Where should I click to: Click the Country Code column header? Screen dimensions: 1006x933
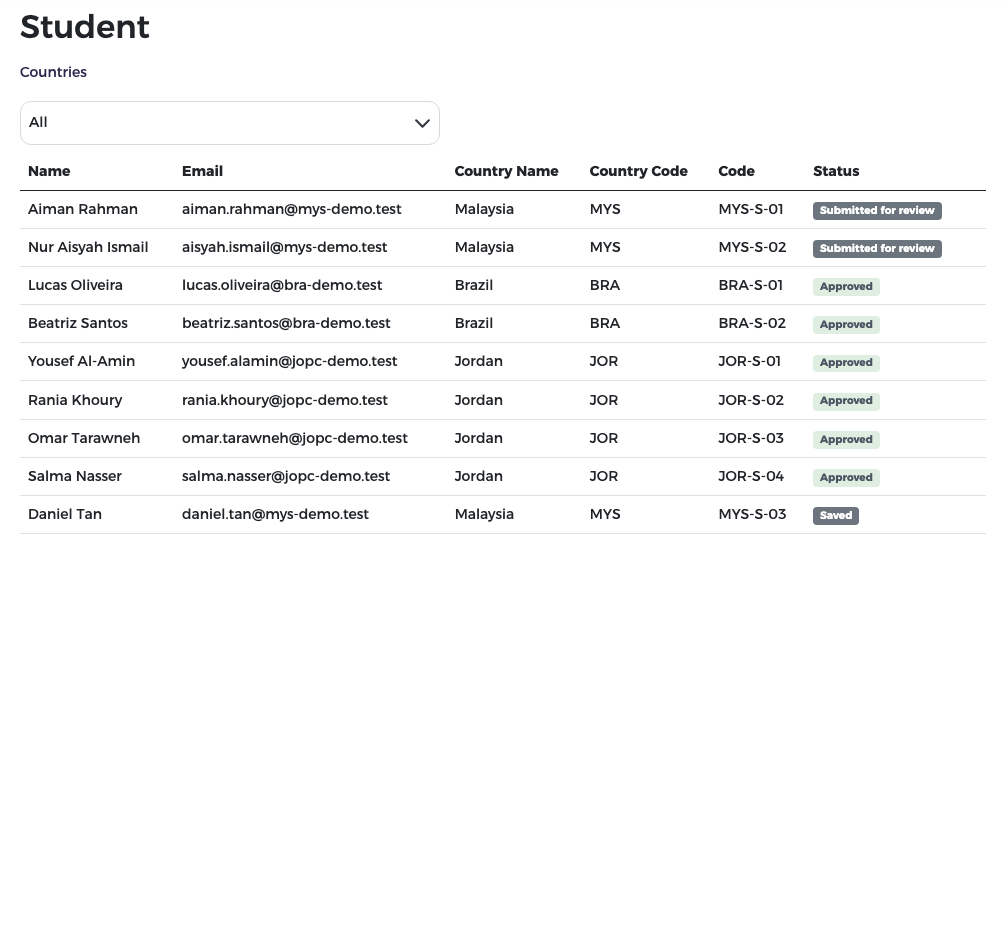point(638,171)
